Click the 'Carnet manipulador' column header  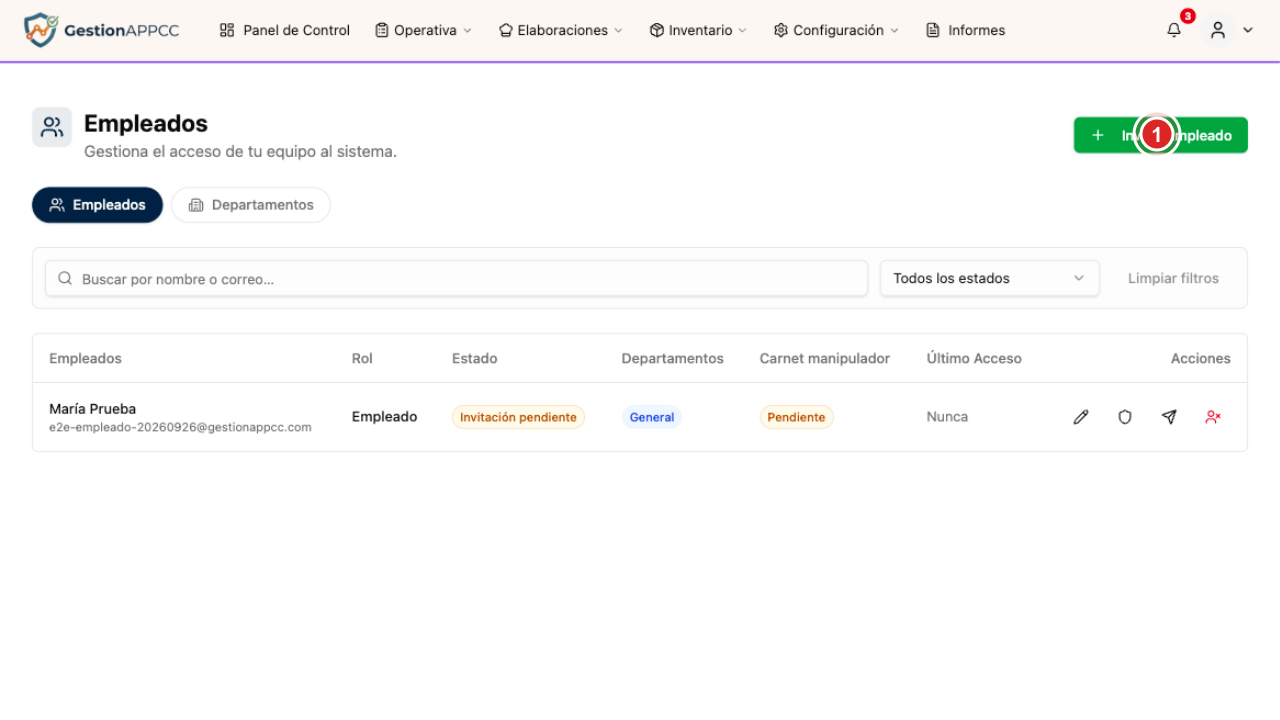[x=825, y=358]
